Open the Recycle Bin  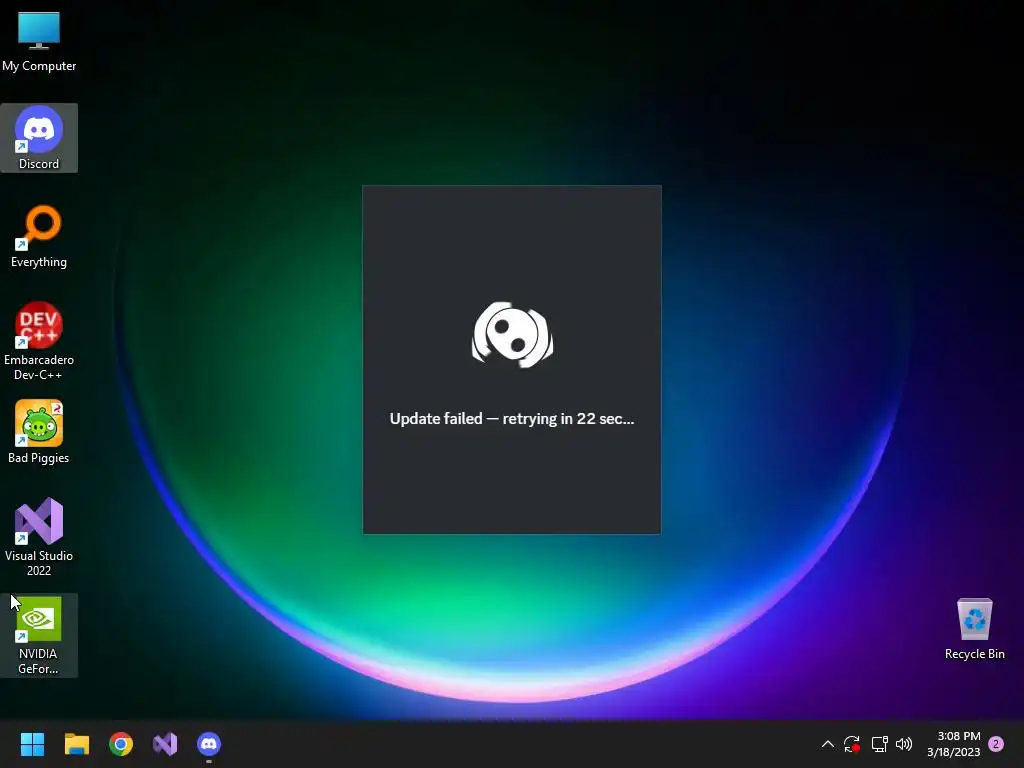click(974, 628)
